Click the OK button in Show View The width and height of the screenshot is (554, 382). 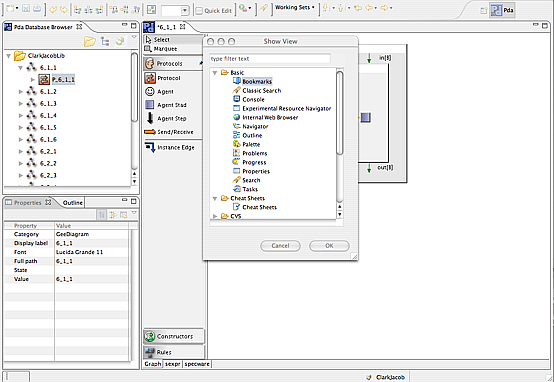329,246
